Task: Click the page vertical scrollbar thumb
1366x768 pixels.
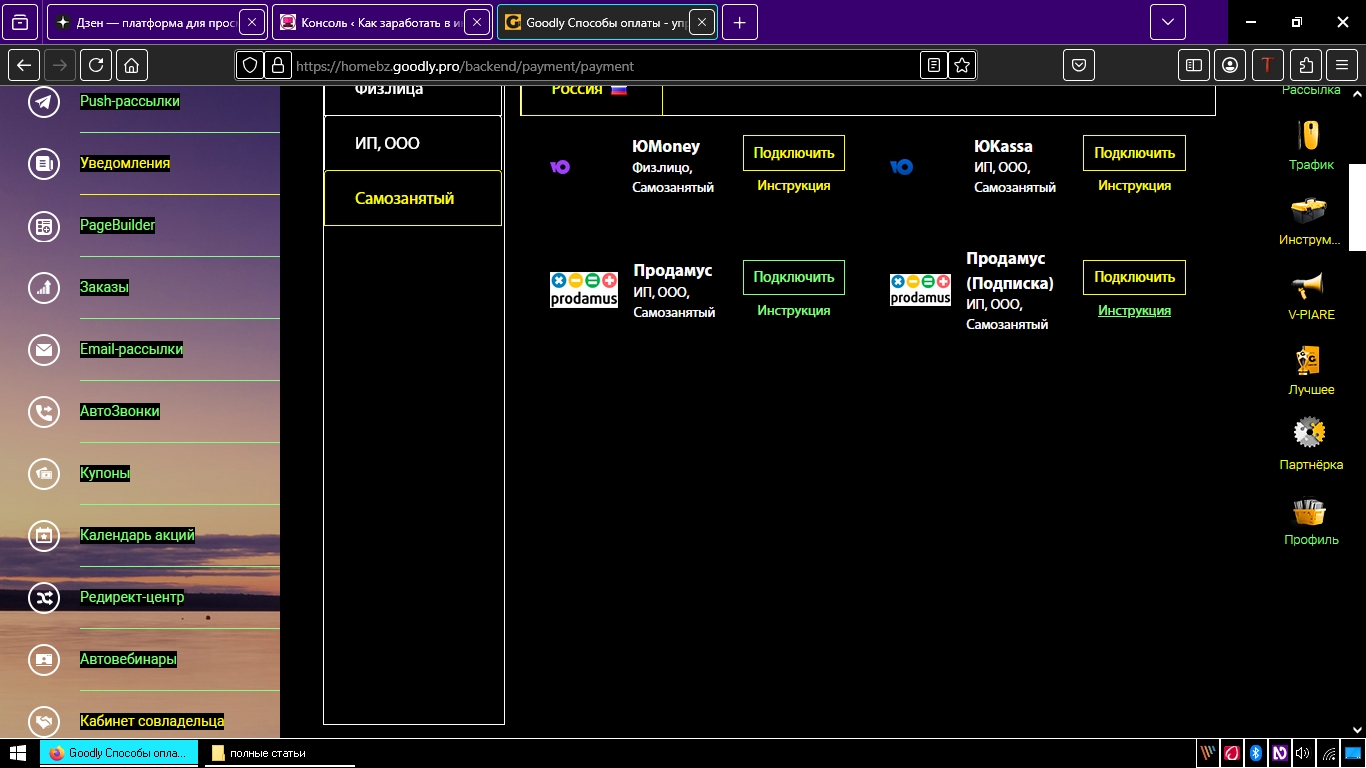Action: tap(1357, 207)
